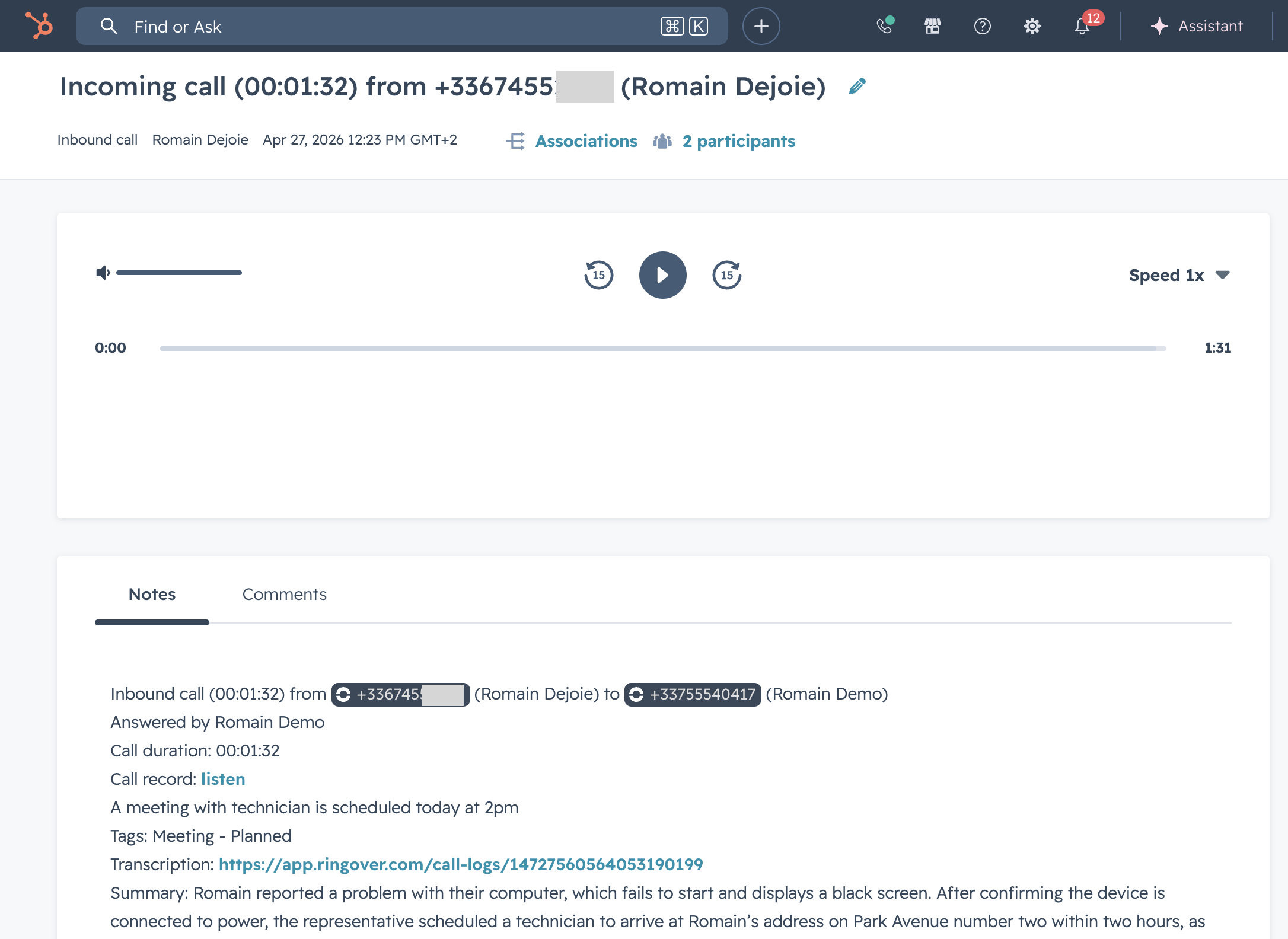Click the create plus button

click(x=761, y=26)
